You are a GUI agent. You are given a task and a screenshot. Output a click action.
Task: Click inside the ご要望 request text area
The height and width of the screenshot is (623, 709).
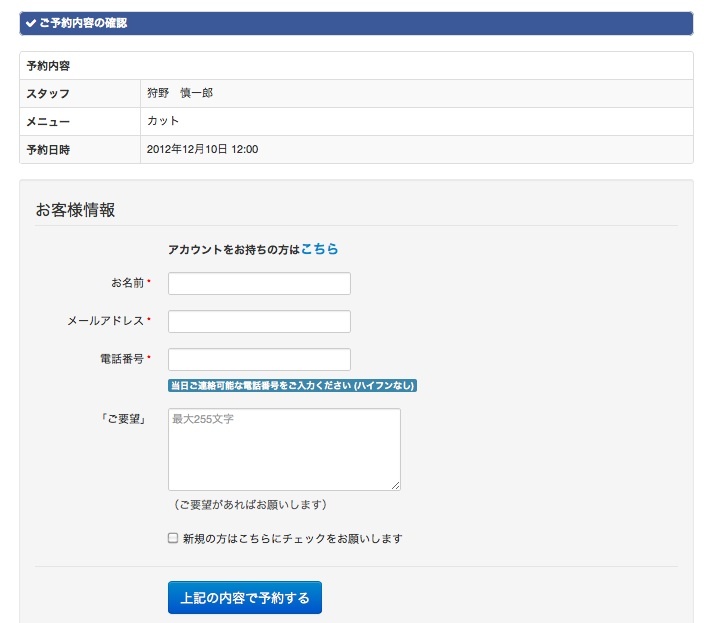pyautogui.click(x=284, y=449)
